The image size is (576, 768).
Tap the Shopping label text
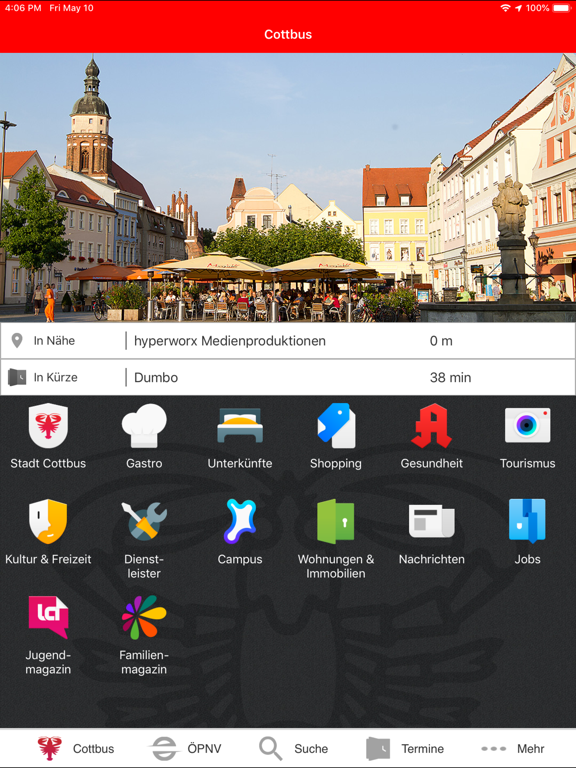336,464
